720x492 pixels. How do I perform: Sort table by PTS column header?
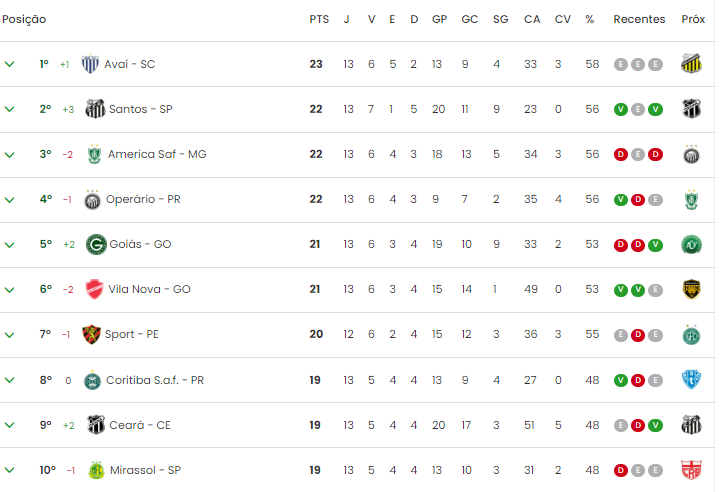pyautogui.click(x=319, y=19)
